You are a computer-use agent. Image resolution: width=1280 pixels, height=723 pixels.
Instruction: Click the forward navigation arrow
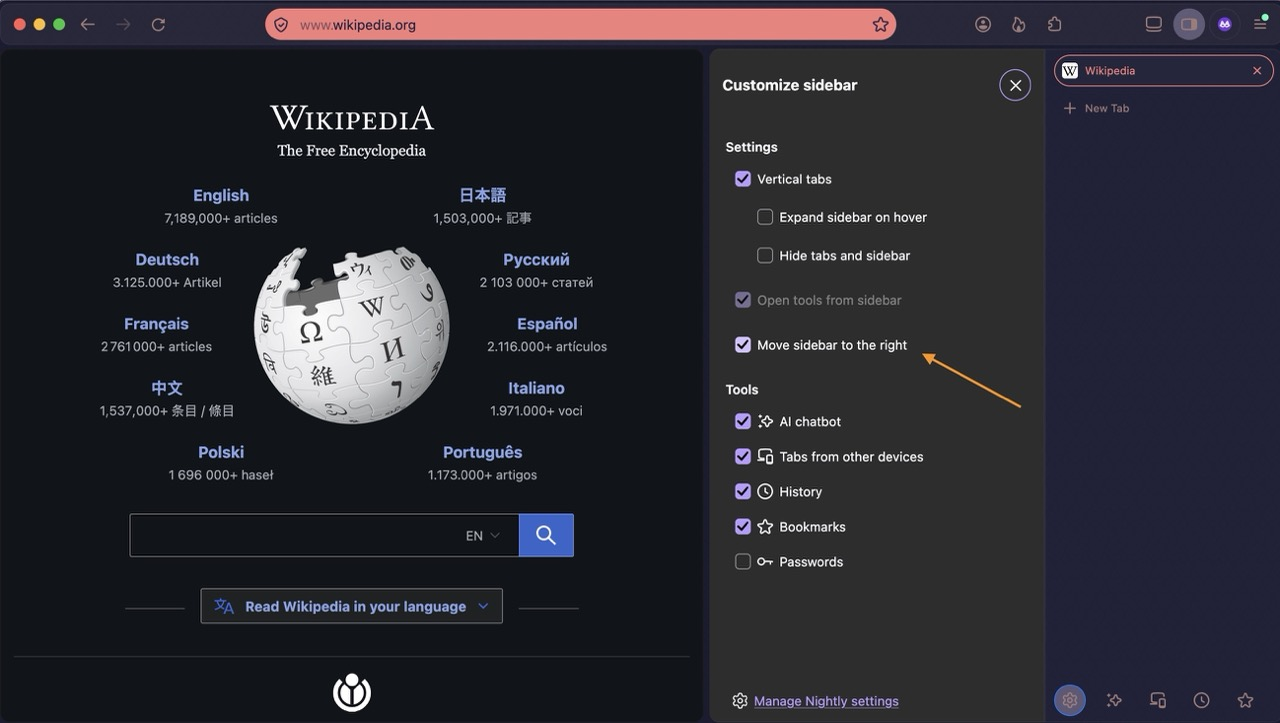(x=123, y=24)
